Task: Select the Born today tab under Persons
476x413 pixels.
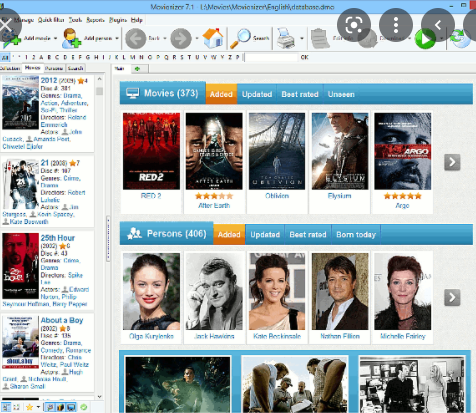Action: pyautogui.click(x=356, y=235)
